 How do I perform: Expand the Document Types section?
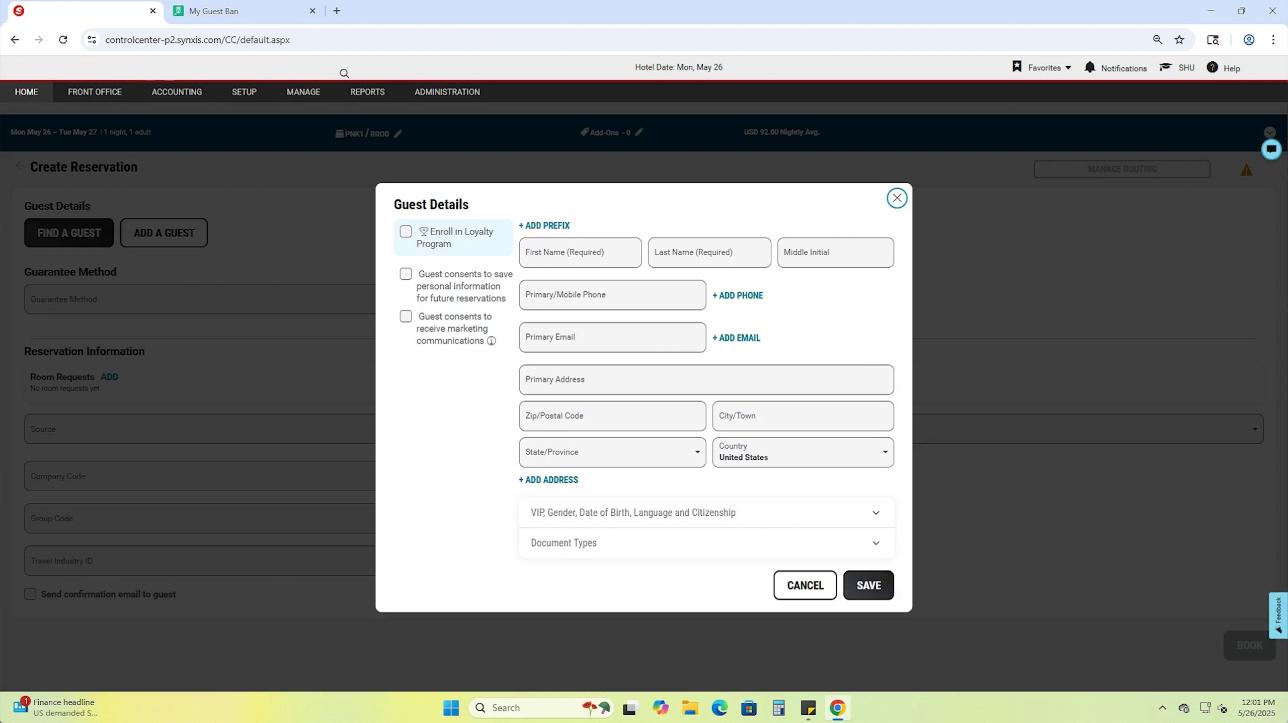(705, 543)
